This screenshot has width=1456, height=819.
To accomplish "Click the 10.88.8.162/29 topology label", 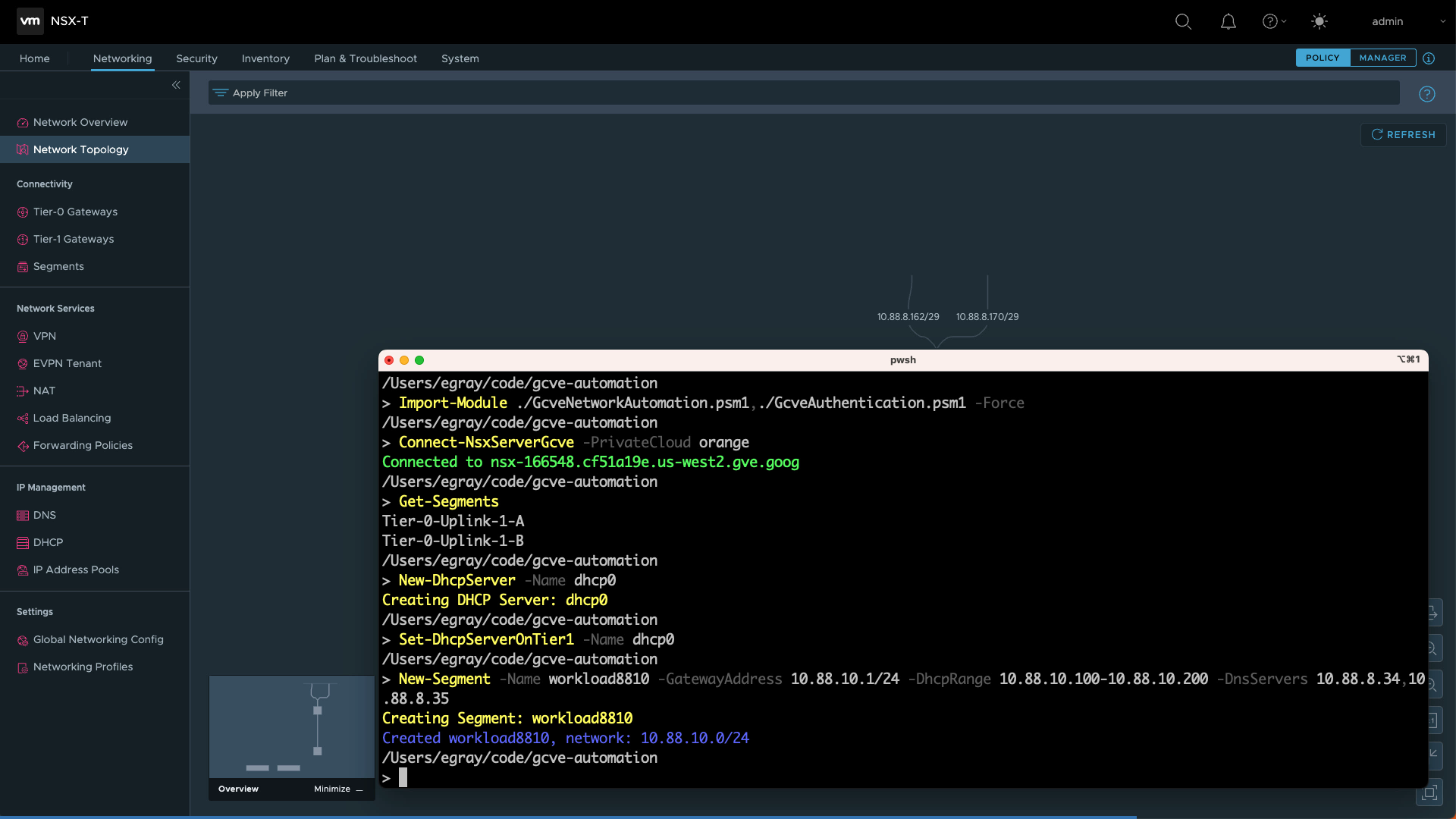I will pyautogui.click(x=908, y=316).
